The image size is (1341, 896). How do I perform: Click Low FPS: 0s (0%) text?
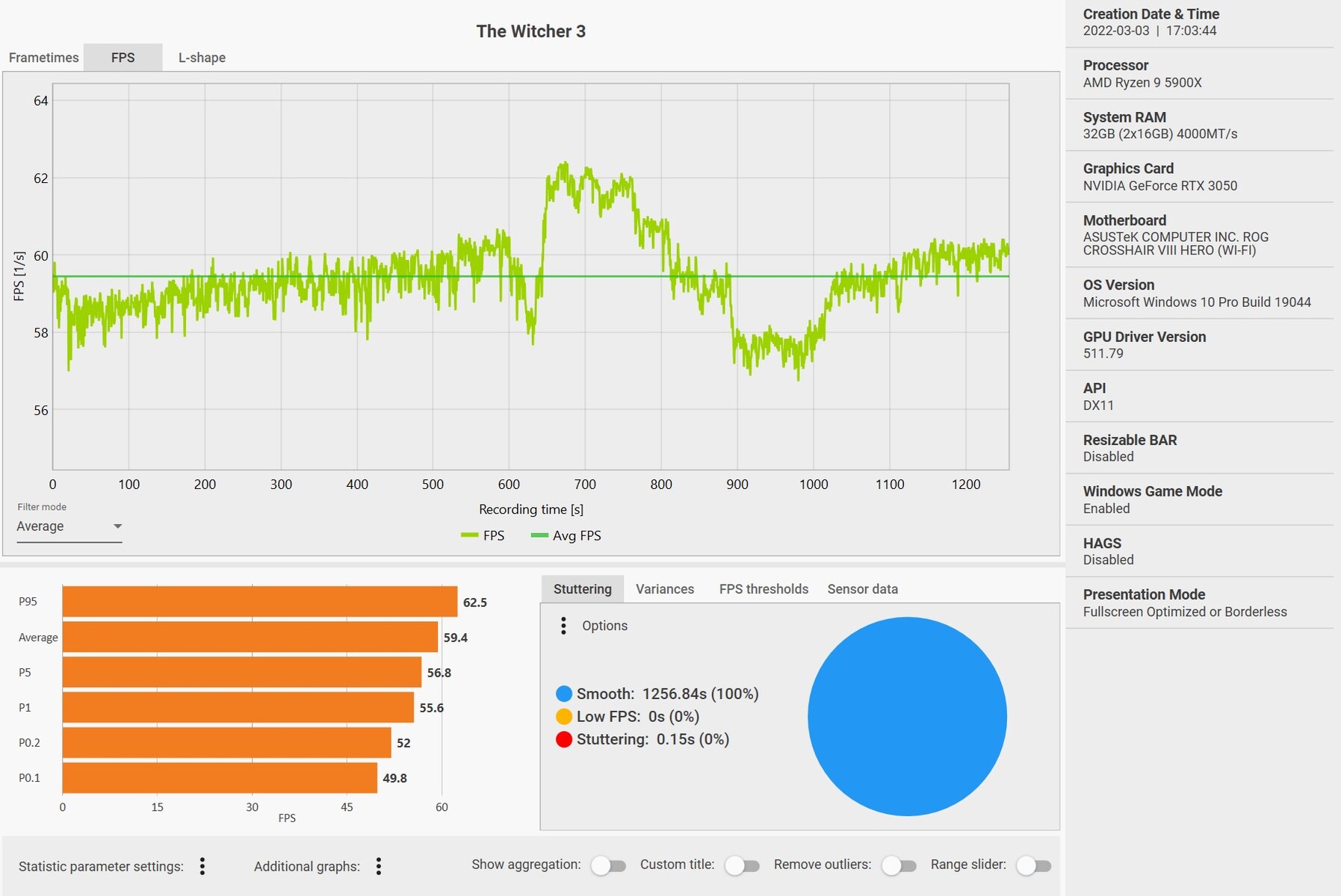[x=638, y=717]
